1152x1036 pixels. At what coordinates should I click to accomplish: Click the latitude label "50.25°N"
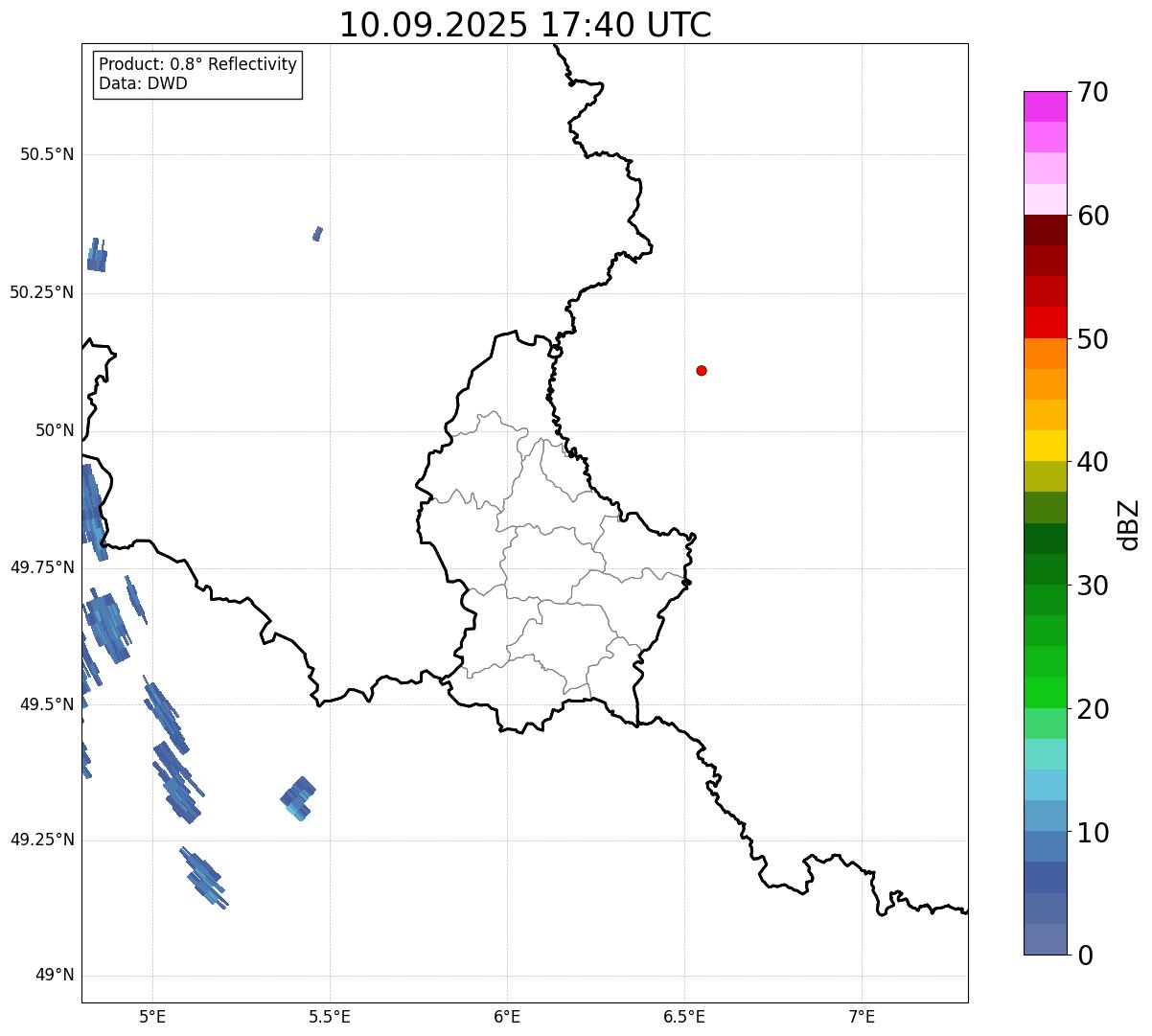point(42,292)
